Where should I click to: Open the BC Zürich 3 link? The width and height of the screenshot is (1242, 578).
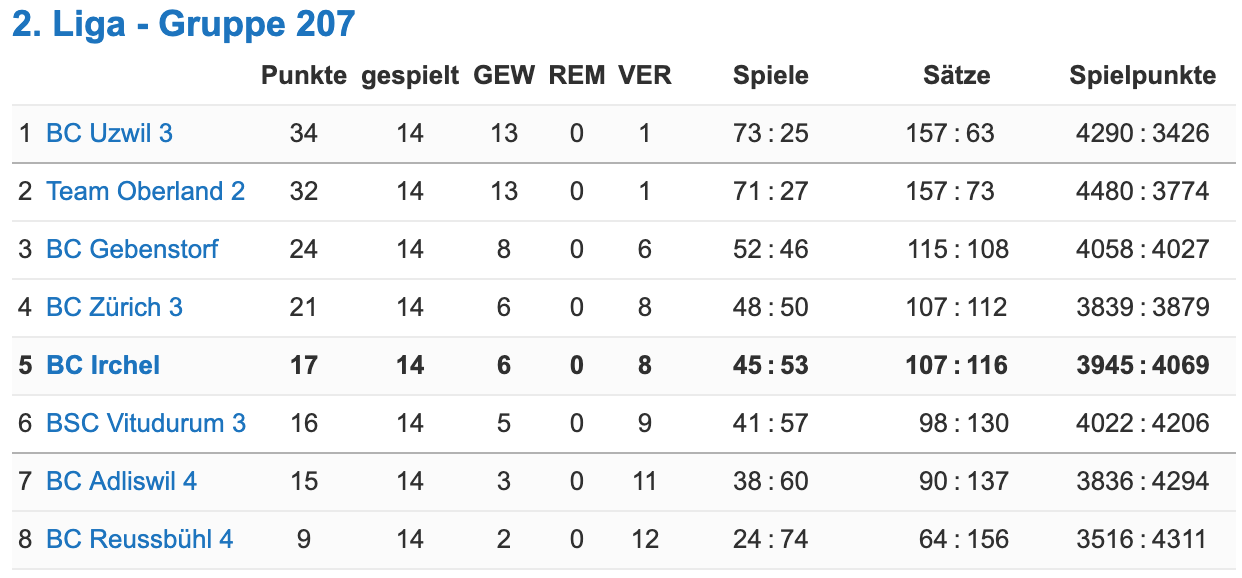click(x=114, y=307)
